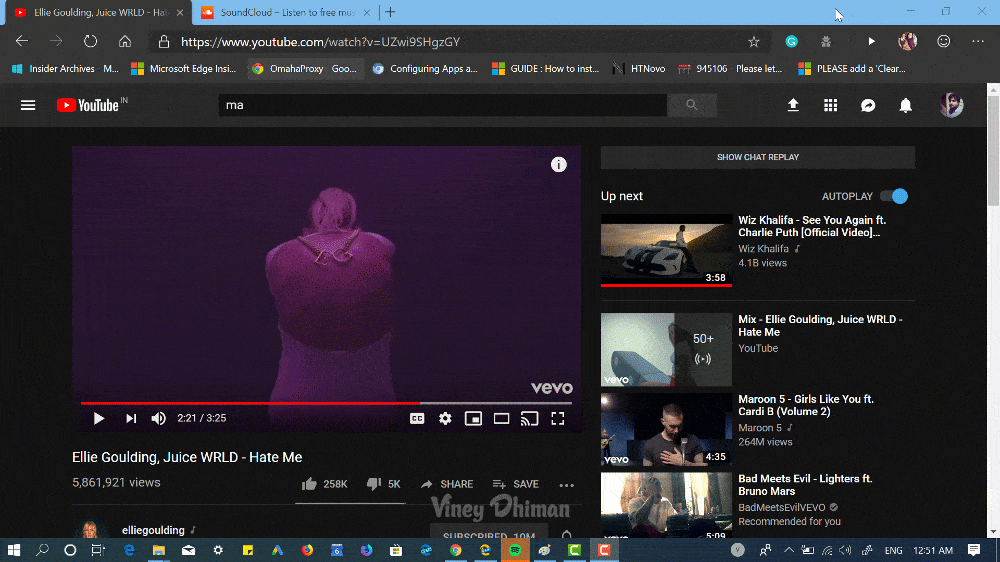The image size is (1000, 562).
Task: Open Mix Ellie Goulding Hate Me title
Action: pos(820,325)
